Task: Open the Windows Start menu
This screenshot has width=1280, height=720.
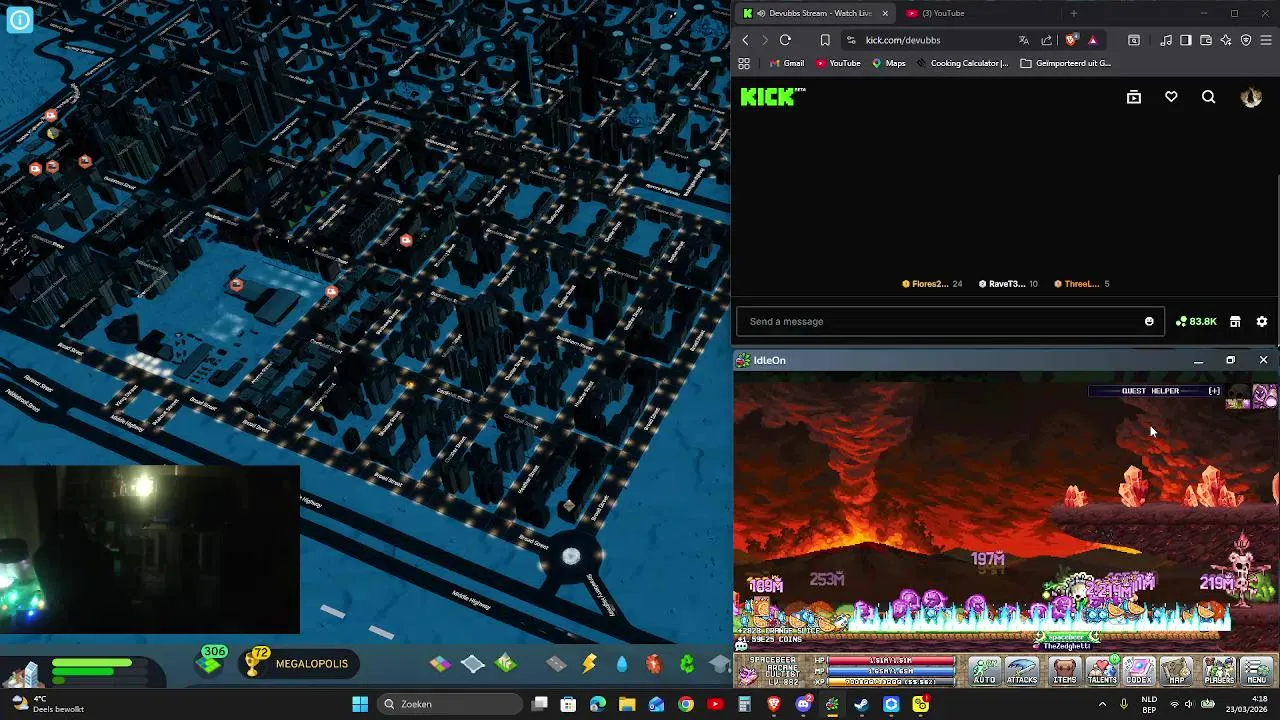Action: click(360, 704)
